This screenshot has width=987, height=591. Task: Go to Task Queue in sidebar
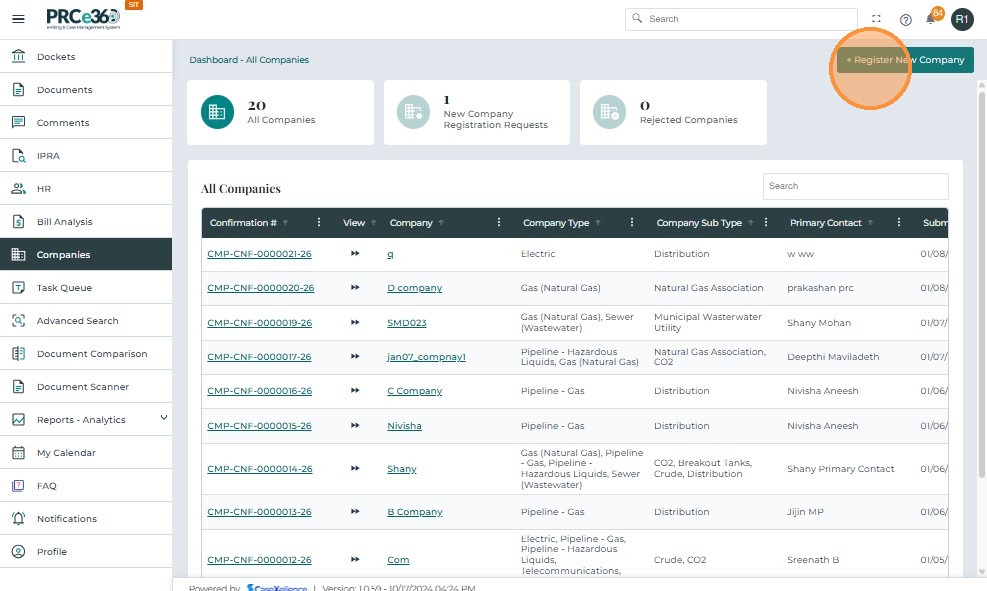(x=64, y=288)
